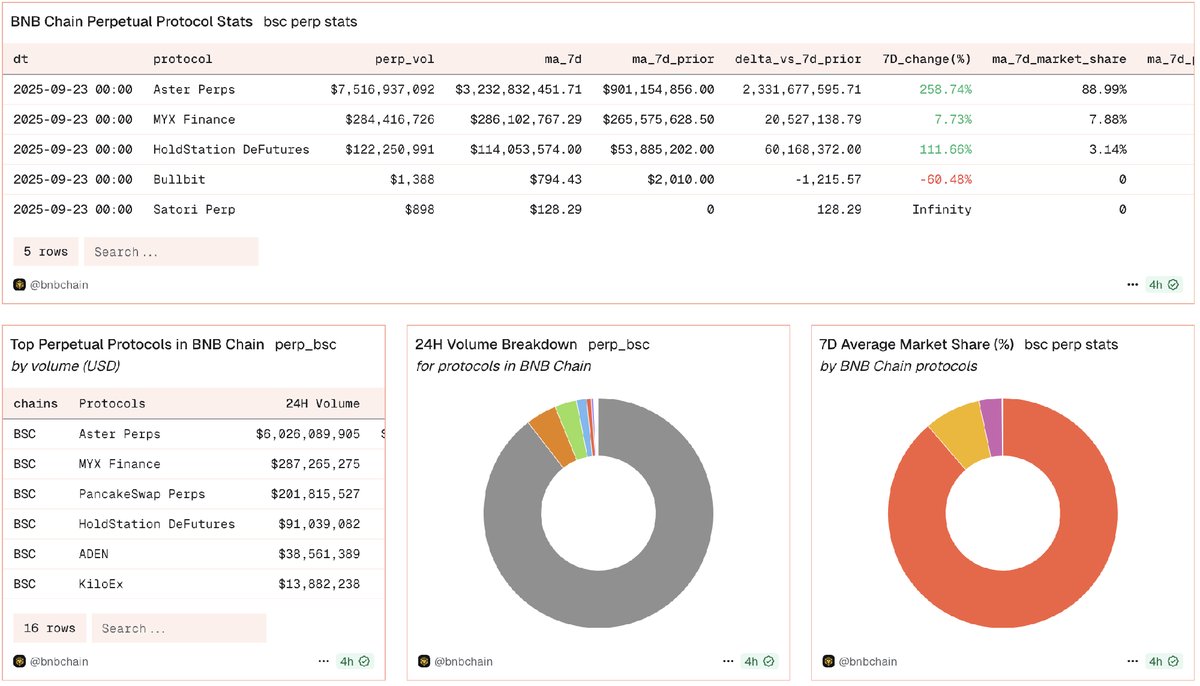This screenshot has height=686, width=1200.
Task: Open 'bsc perp stats' query link in stats table title
Action: tap(310, 21)
